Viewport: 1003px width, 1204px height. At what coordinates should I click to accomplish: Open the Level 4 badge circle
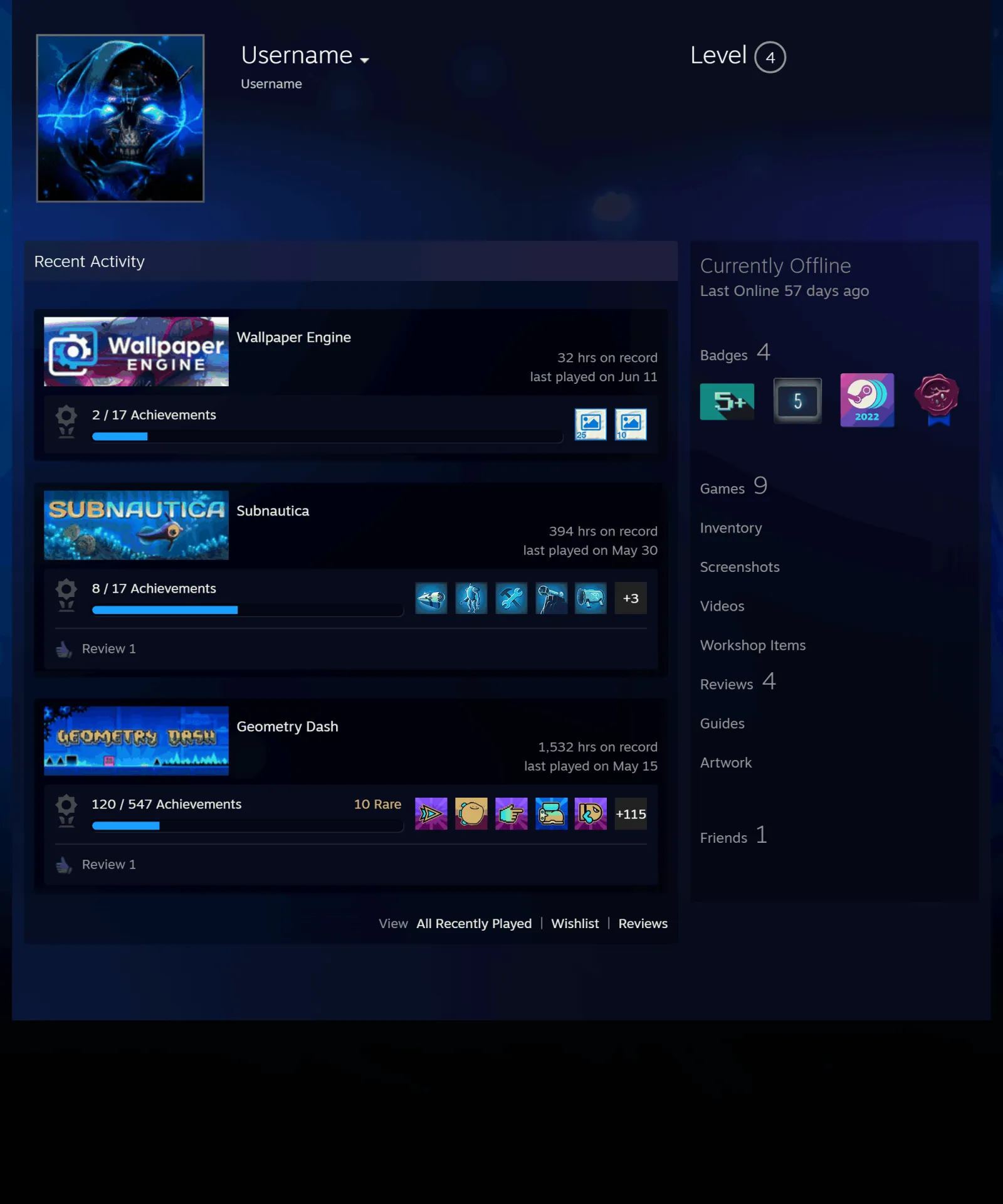(770, 57)
